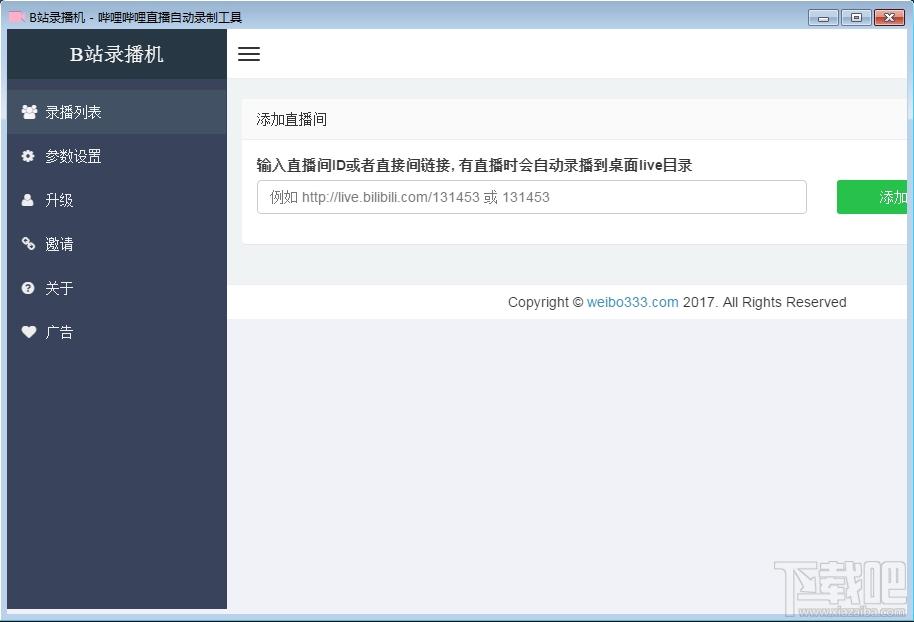
Task: Open the 关于 about page
Action: [x=117, y=288]
